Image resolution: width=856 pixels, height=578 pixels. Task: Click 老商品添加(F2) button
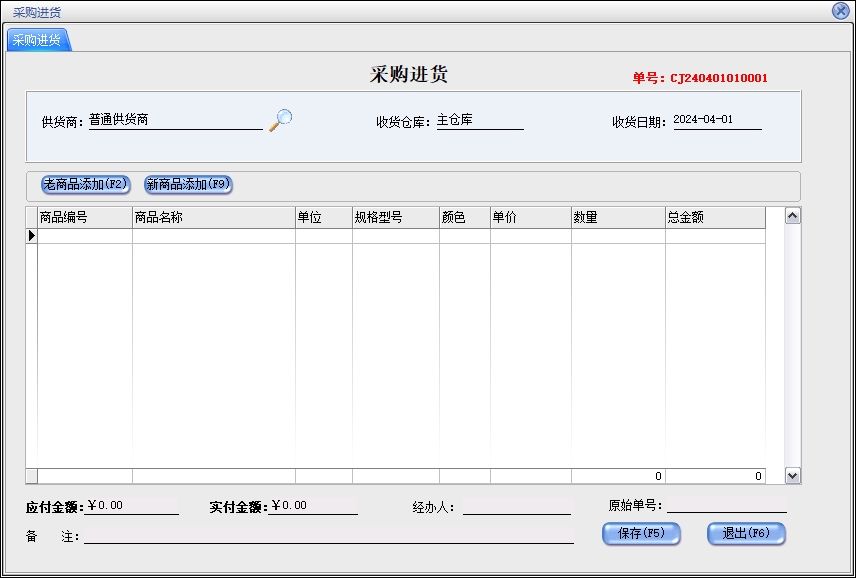(x=86, y=185)
